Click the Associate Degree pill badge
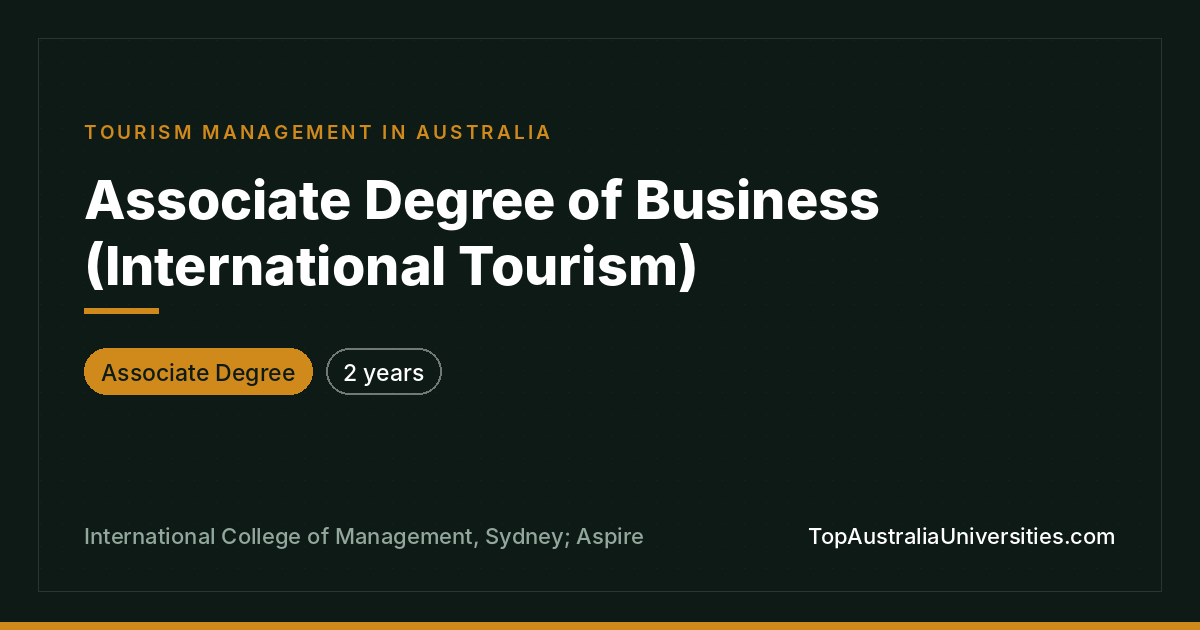 tap(198, 372)
